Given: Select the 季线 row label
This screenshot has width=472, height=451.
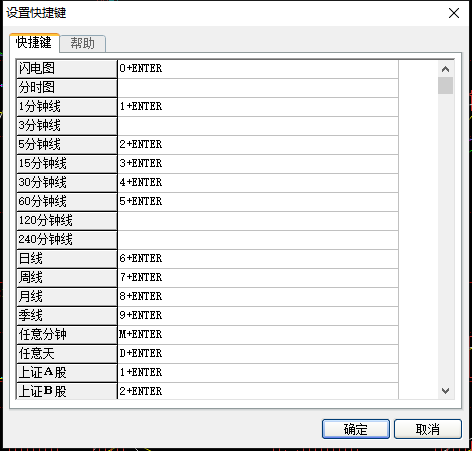Looking at the screenshot, I should (67, 316).
